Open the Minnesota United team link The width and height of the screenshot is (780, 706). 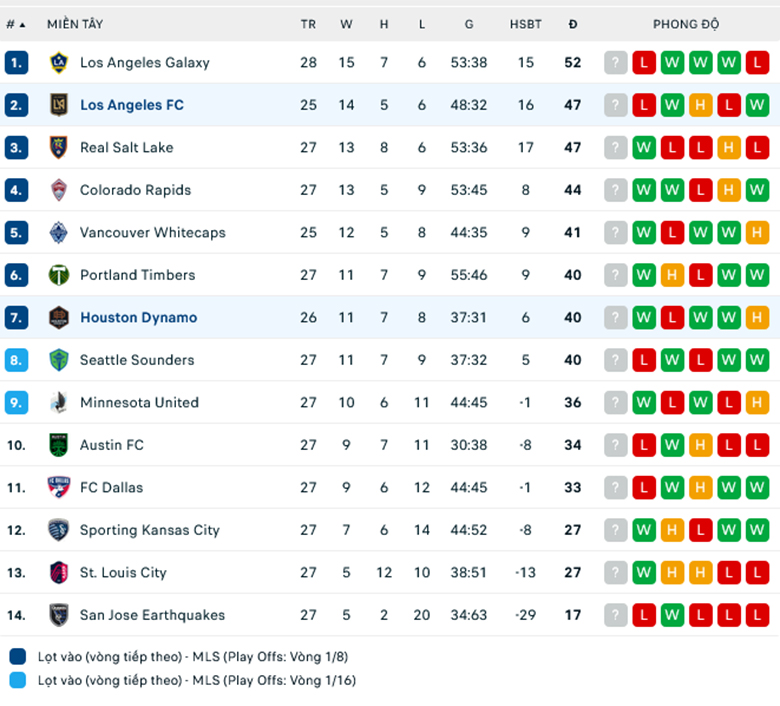click(x=139, y=402)
